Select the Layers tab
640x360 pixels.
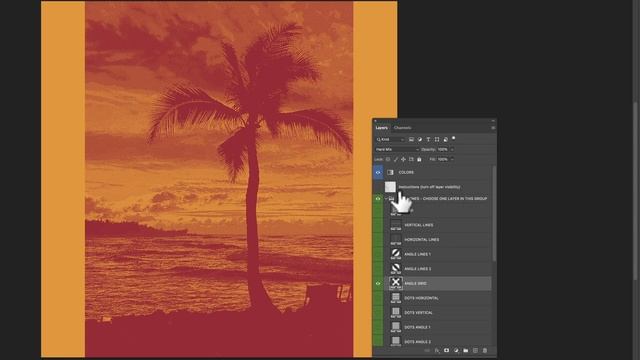[x=382, y=128]
